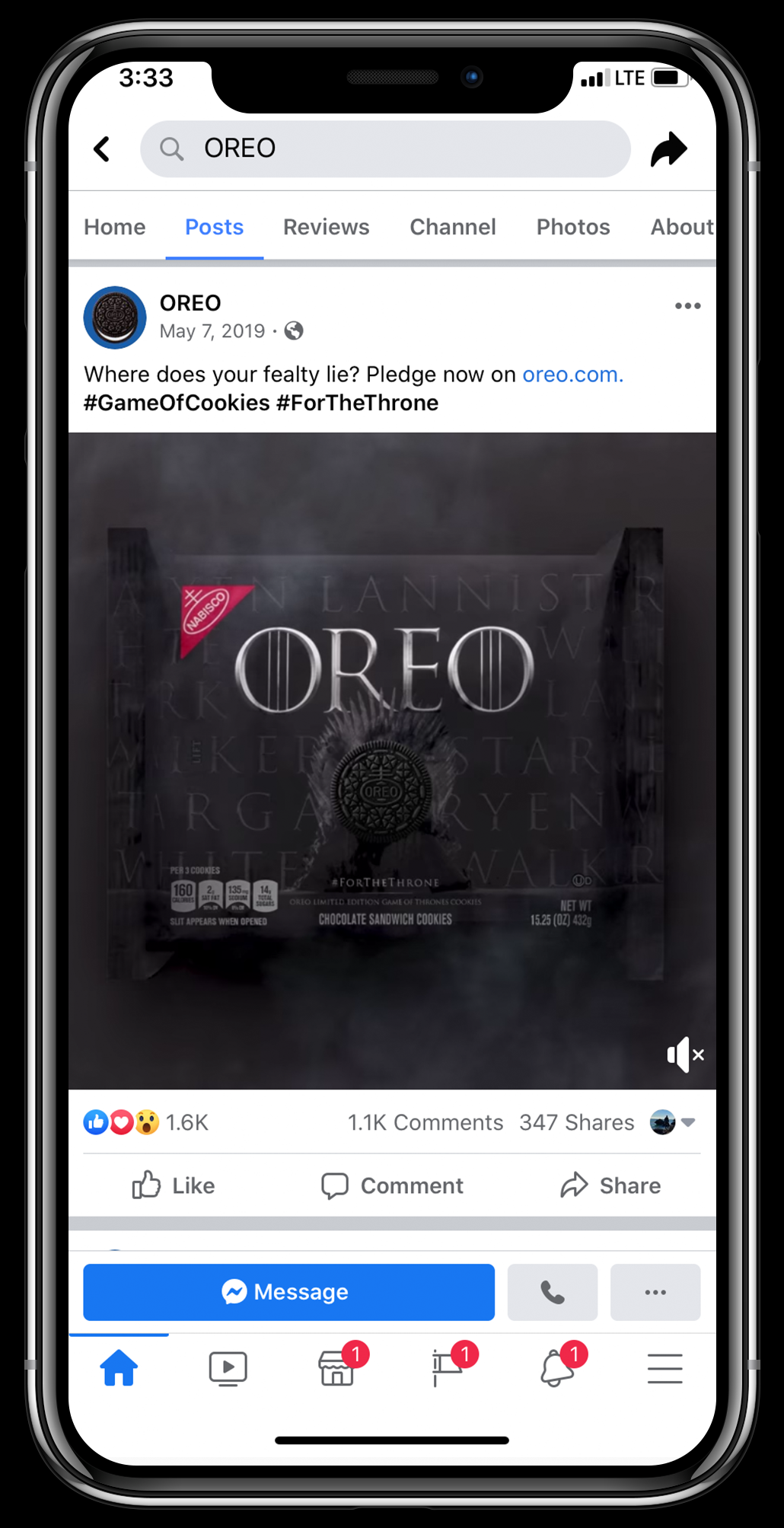
Task: Open the Notifications bell icon
Action: click(556, 1368)
